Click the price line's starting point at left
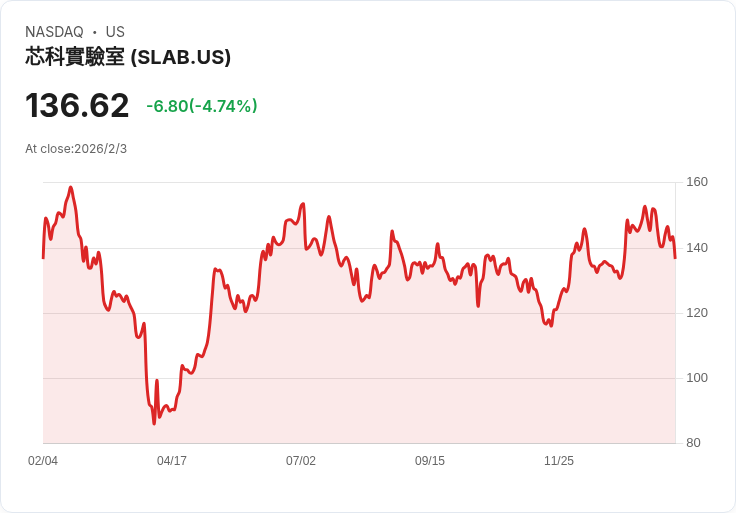736x513 pixels. [x=43, y=257]
